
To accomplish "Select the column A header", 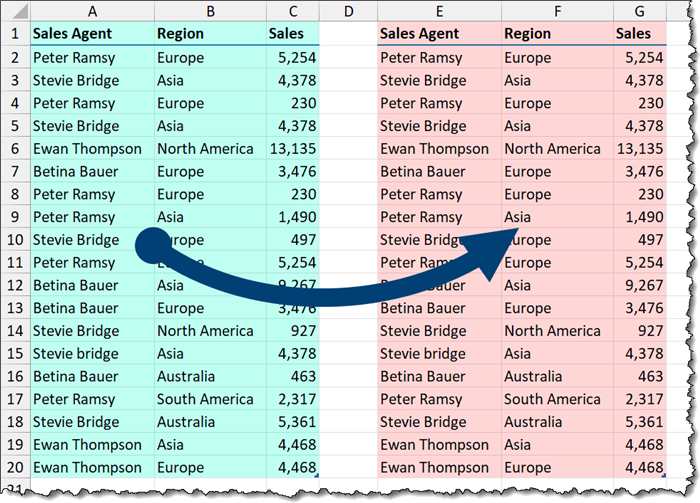I will click(92, 11).
